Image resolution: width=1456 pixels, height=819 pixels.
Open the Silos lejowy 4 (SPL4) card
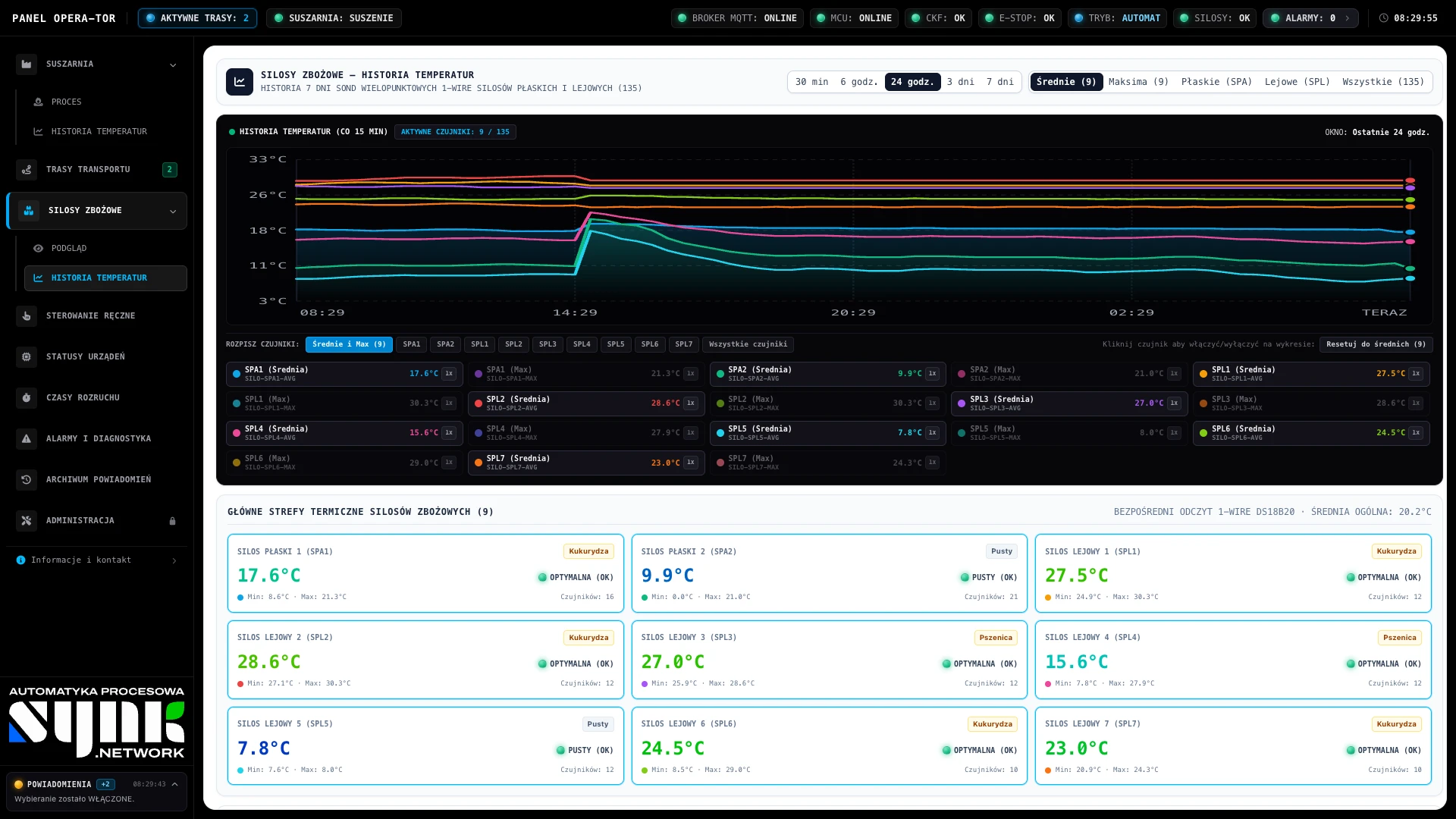(x=1233, y=660)
